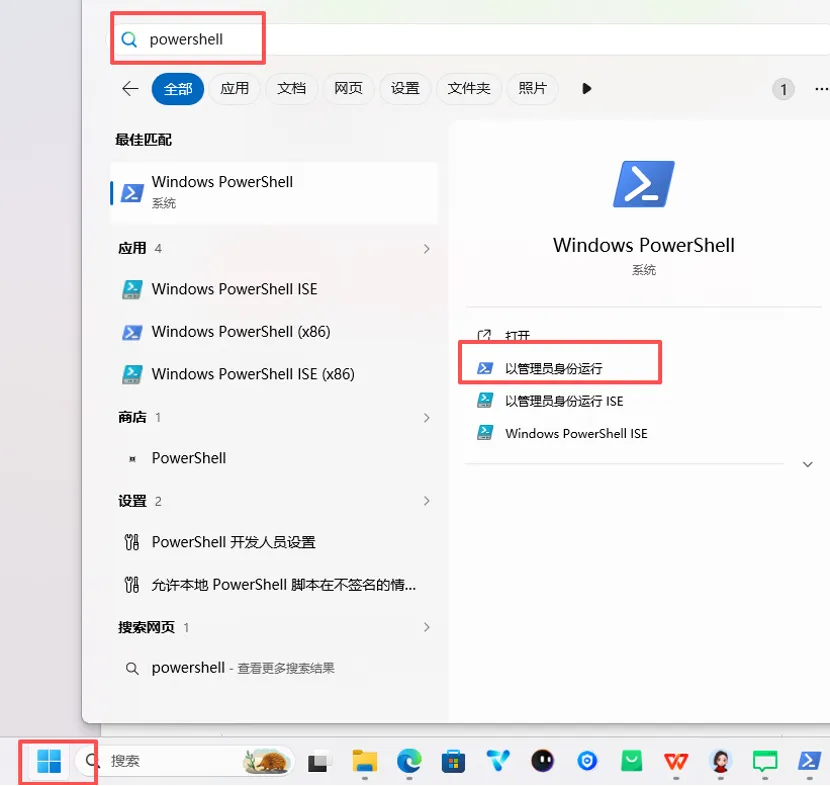Open the three-dot more options menu
830x786 pixels.
(x=822, y=89)
